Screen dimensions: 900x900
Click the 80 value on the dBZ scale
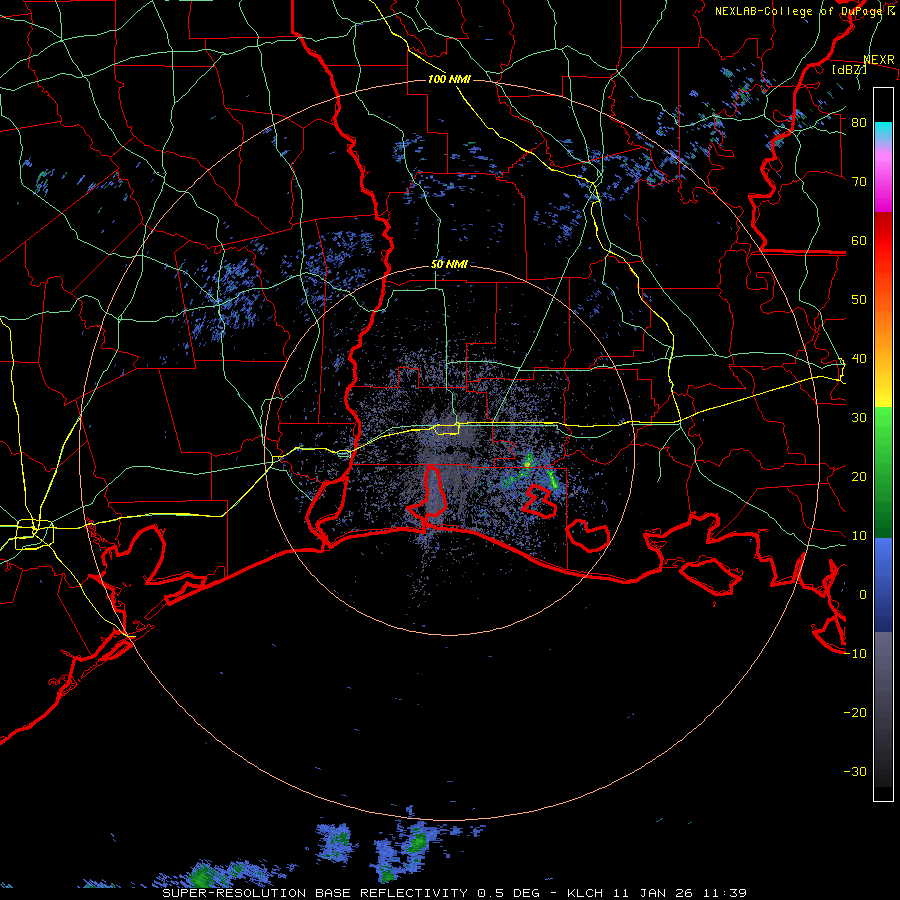[859, 123]
